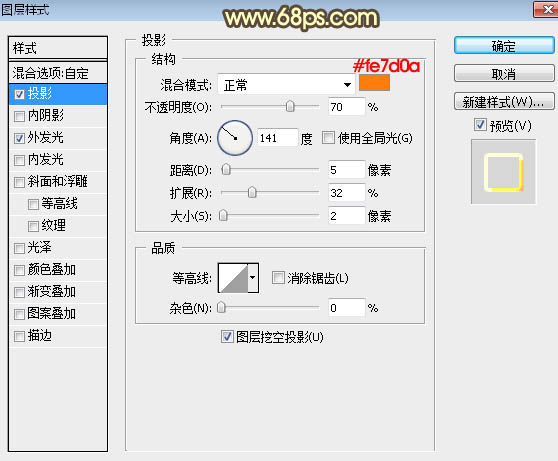Enable the 描边 stroke checkbox
The height and width of the screenshot is (461, 558).
coord(19,336)
